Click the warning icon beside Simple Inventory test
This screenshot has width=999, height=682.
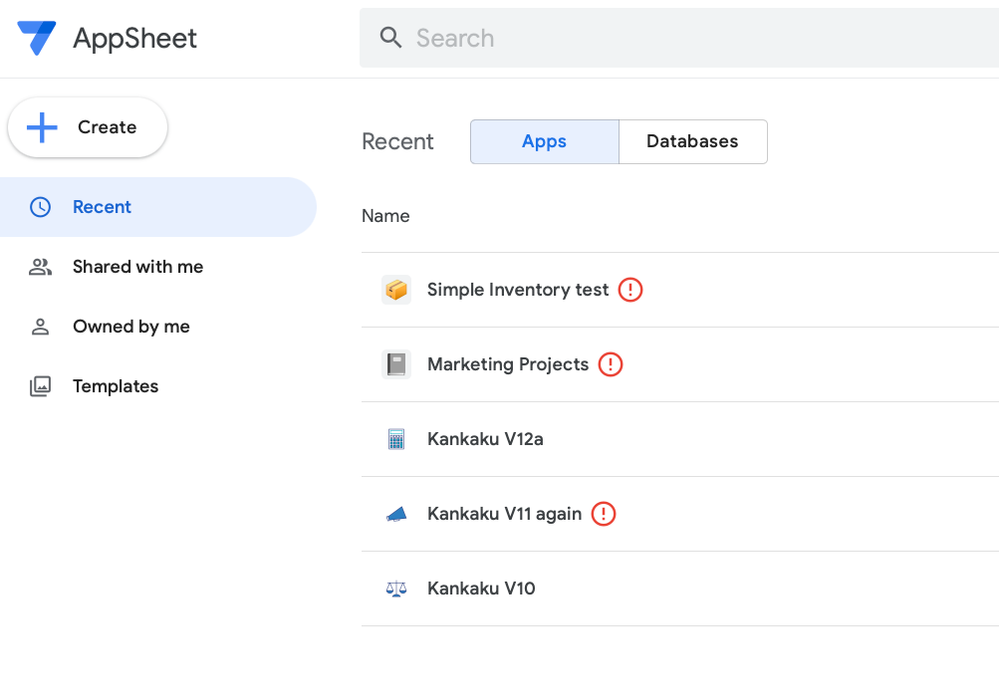(630, 290)
